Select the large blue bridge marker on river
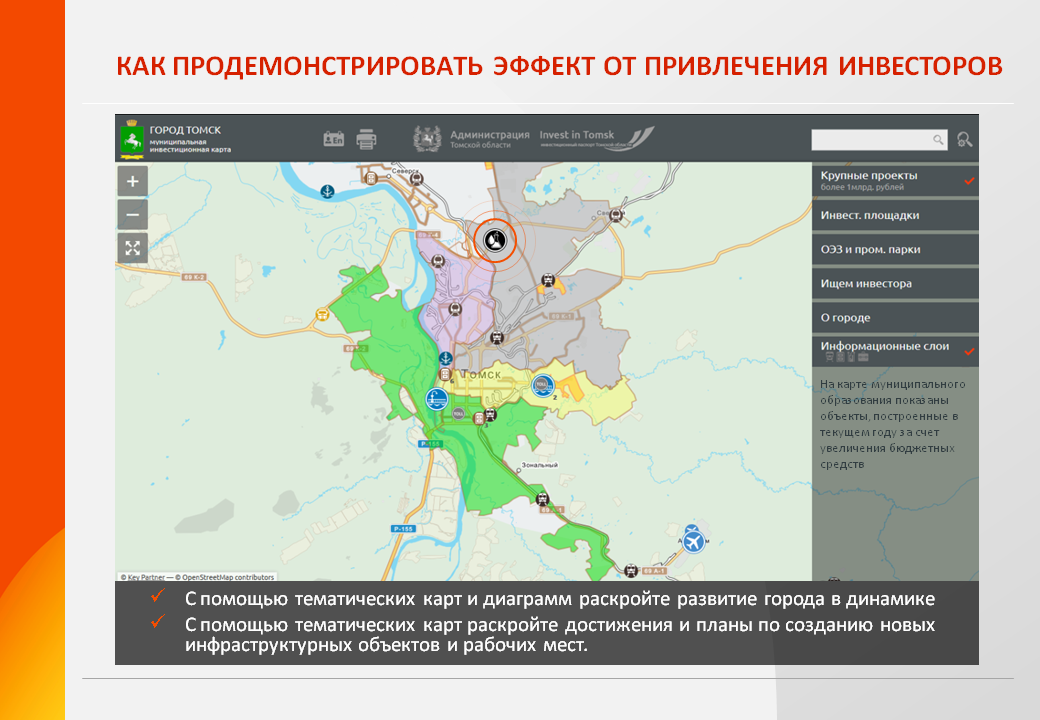The image size is (1040, 720). tap(436, 399)
